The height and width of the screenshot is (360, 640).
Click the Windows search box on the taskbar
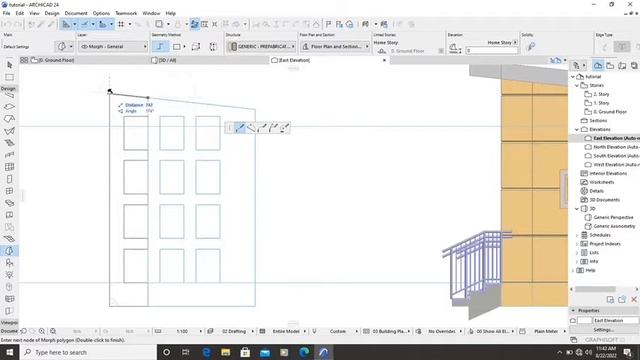(88, 352)
